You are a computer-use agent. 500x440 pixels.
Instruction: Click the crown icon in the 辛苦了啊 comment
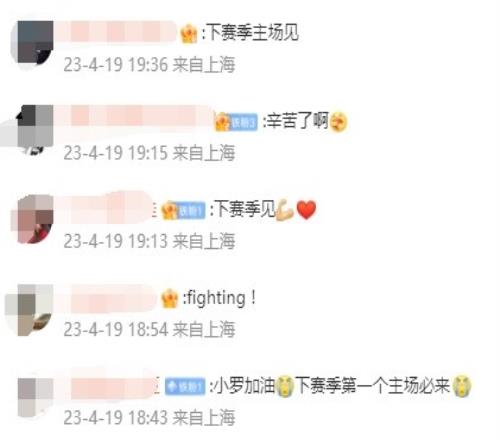coord(222,122)
